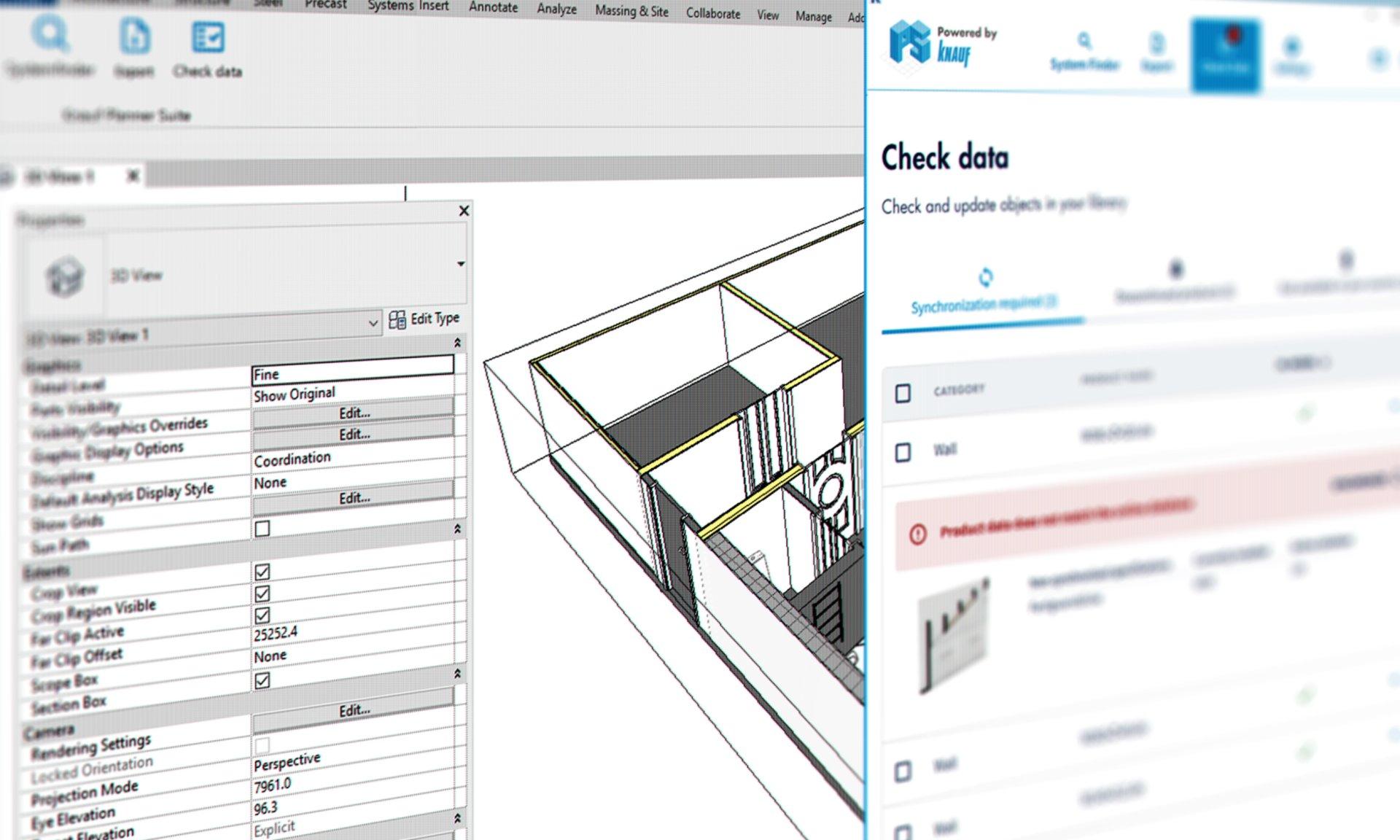1400x840 pixels.
Task: Open the Rapport page in the Knauf panel header
Action: coord(1156,52)
